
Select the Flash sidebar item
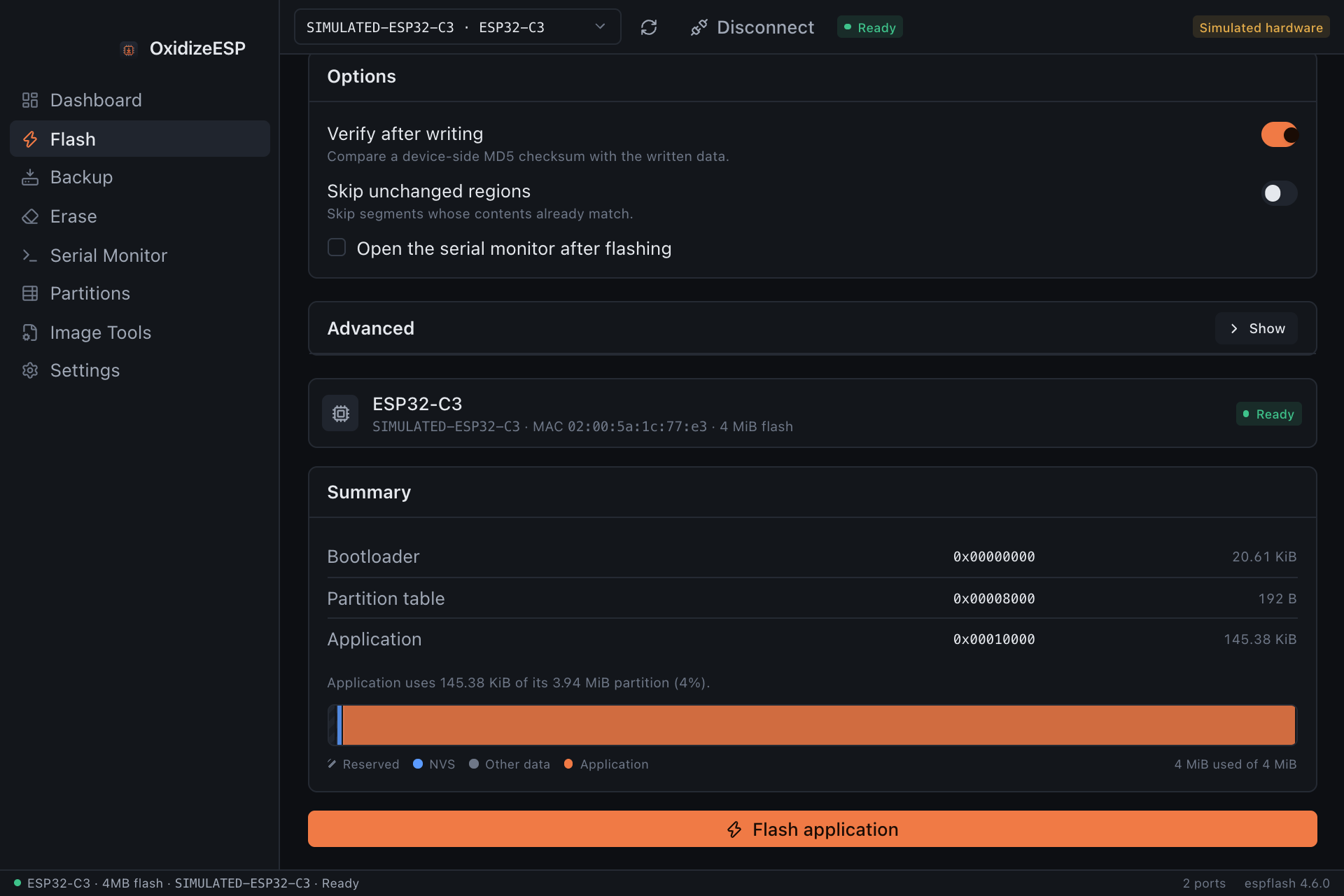[140, 139]
